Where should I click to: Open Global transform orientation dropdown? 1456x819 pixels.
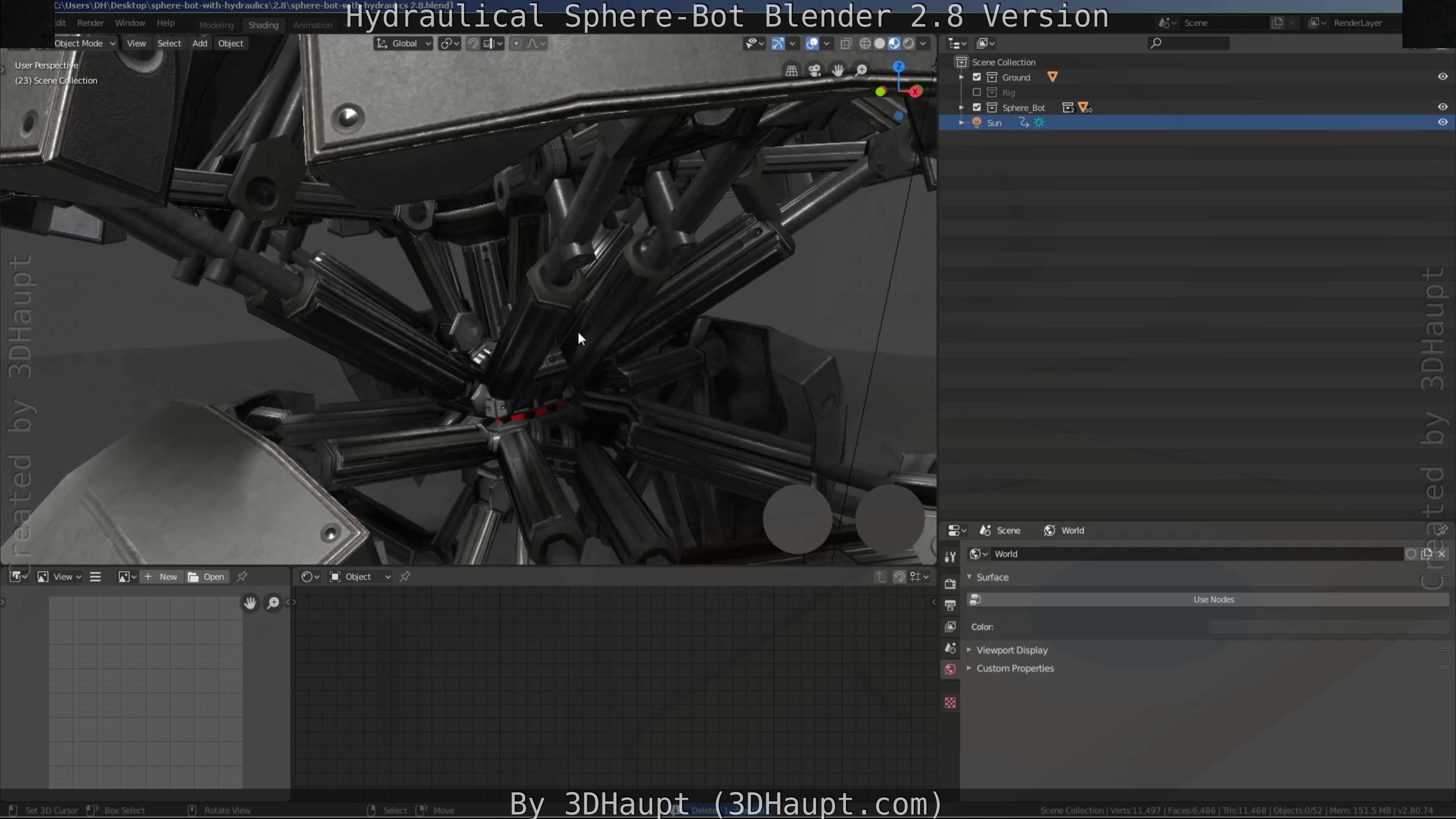tap(403, 44)
